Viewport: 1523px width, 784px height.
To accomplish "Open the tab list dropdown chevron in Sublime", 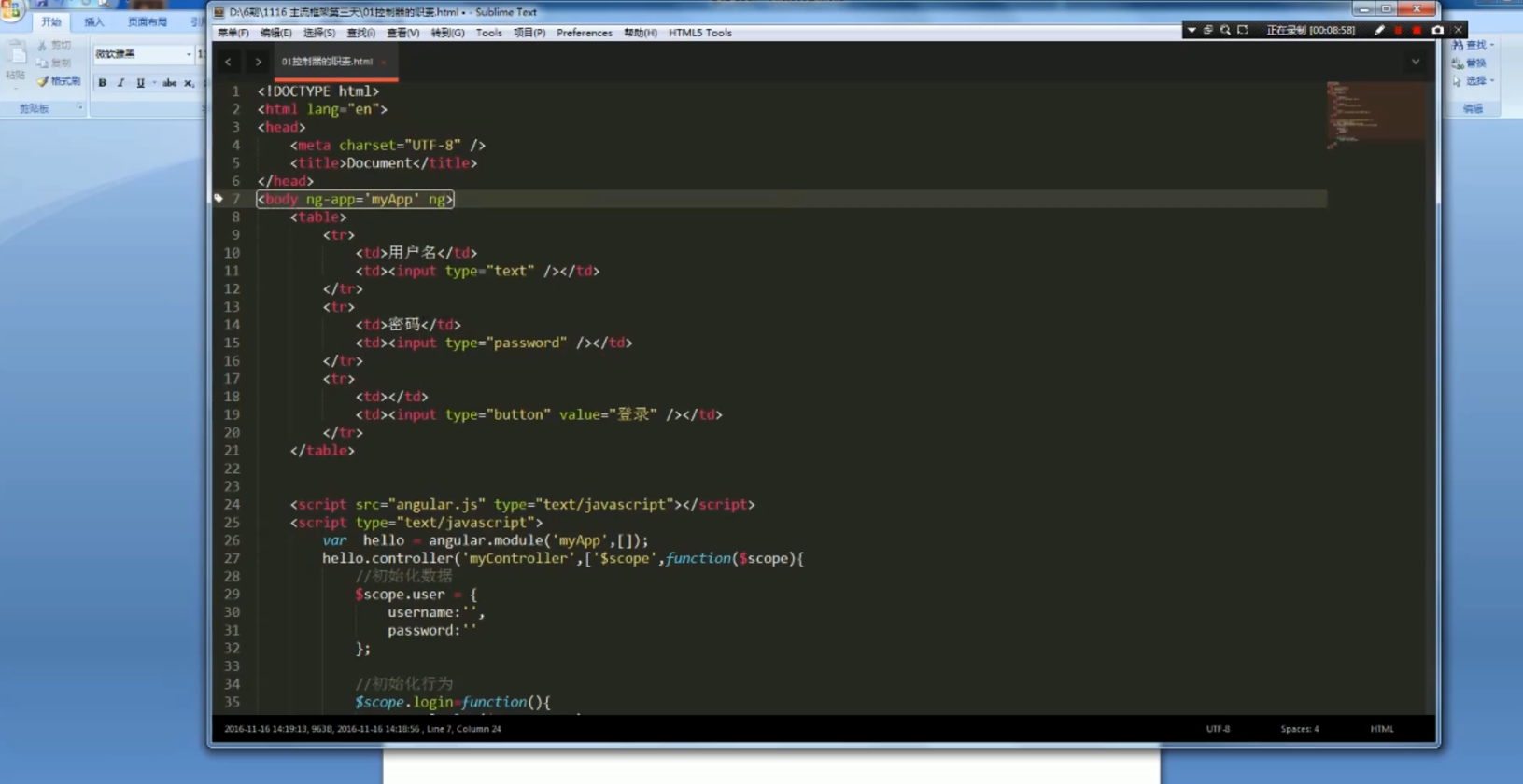I will [x=1416, y=62].
